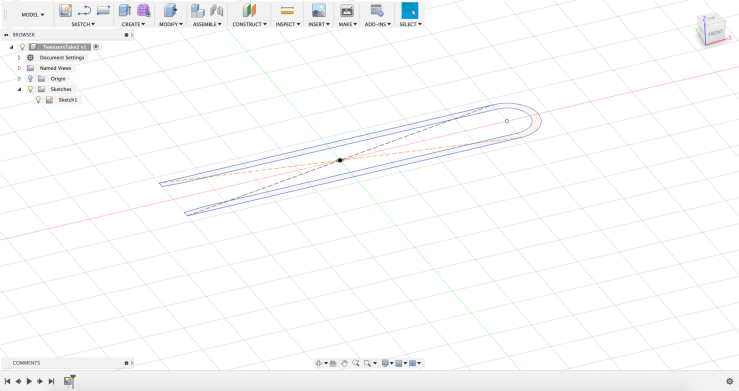This screenshot has width=739, height=391.
Task: Click the Viewports layout icon
Action: tap(412, 363)
